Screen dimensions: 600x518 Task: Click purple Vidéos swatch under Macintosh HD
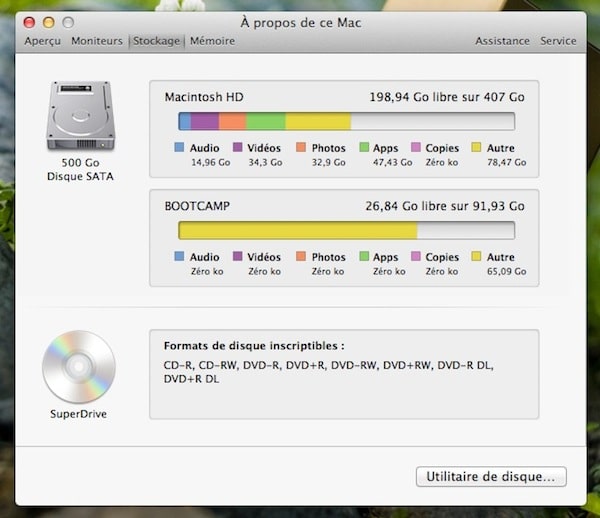click(237, 147)
